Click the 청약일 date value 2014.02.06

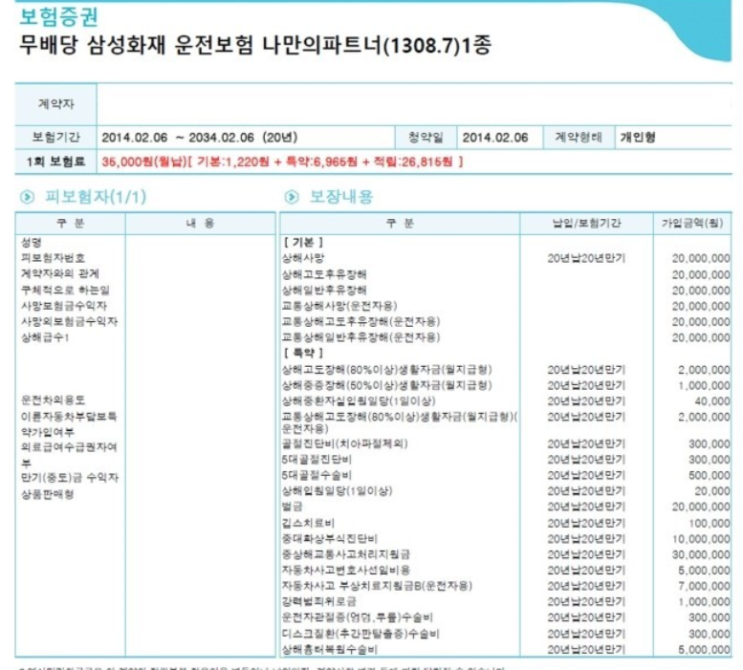[495, 138]
